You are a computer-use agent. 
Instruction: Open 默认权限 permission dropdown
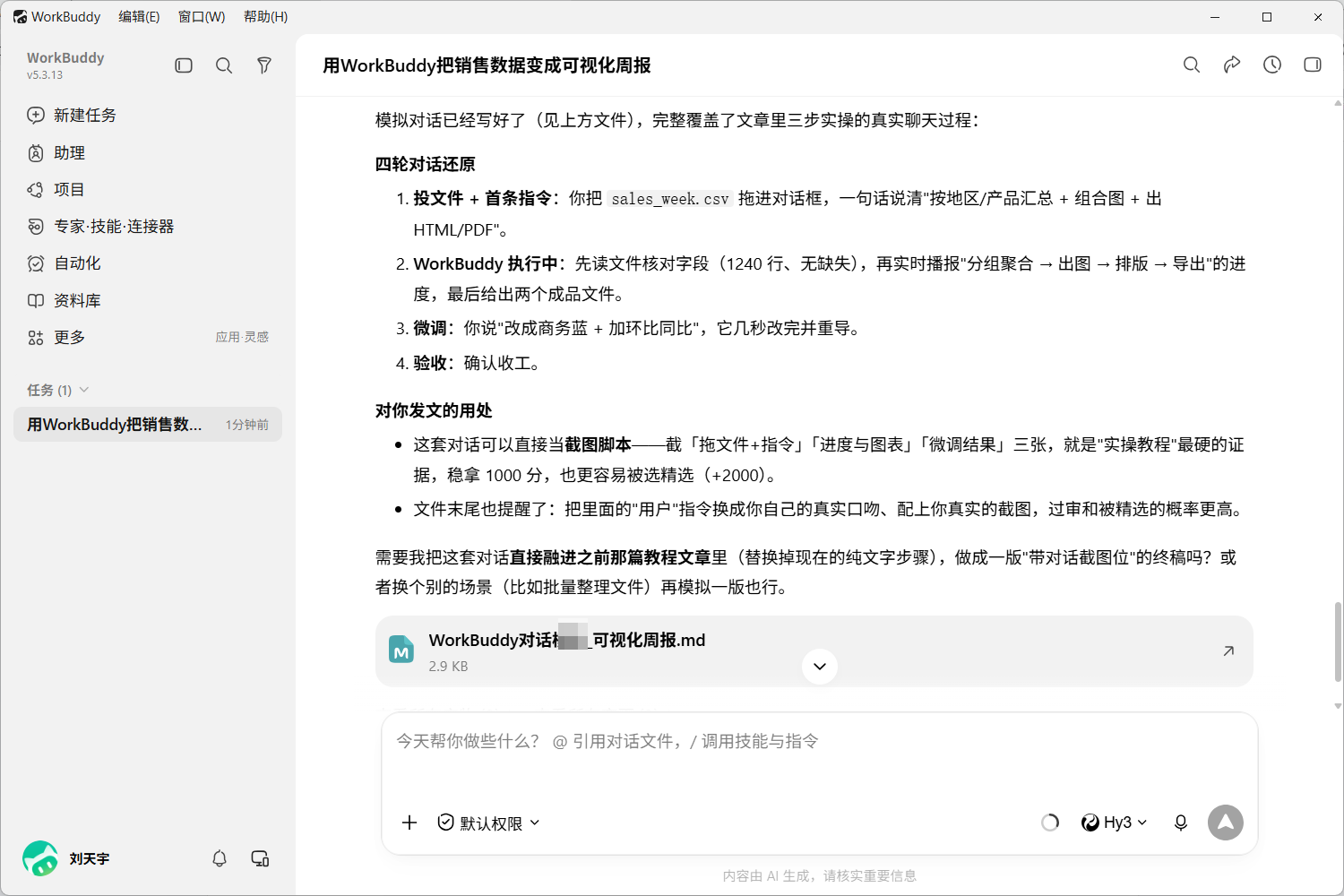(488, 823)
